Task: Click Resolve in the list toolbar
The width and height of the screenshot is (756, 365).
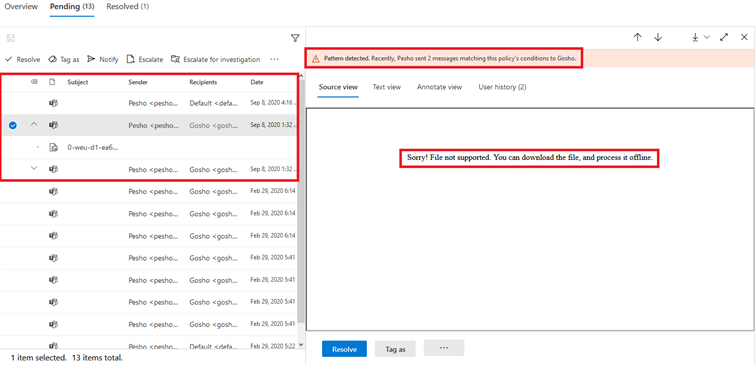Action: coord(23,59)
